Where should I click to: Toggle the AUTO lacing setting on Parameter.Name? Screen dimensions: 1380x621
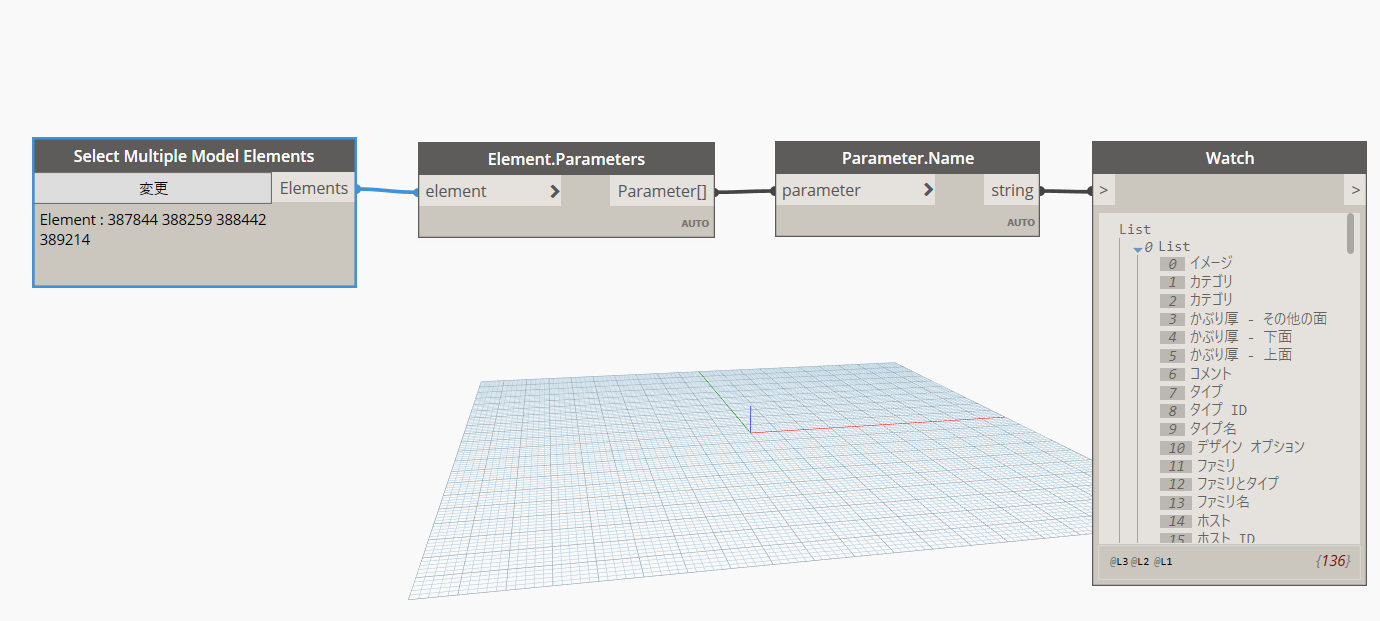coord(1021,223)
